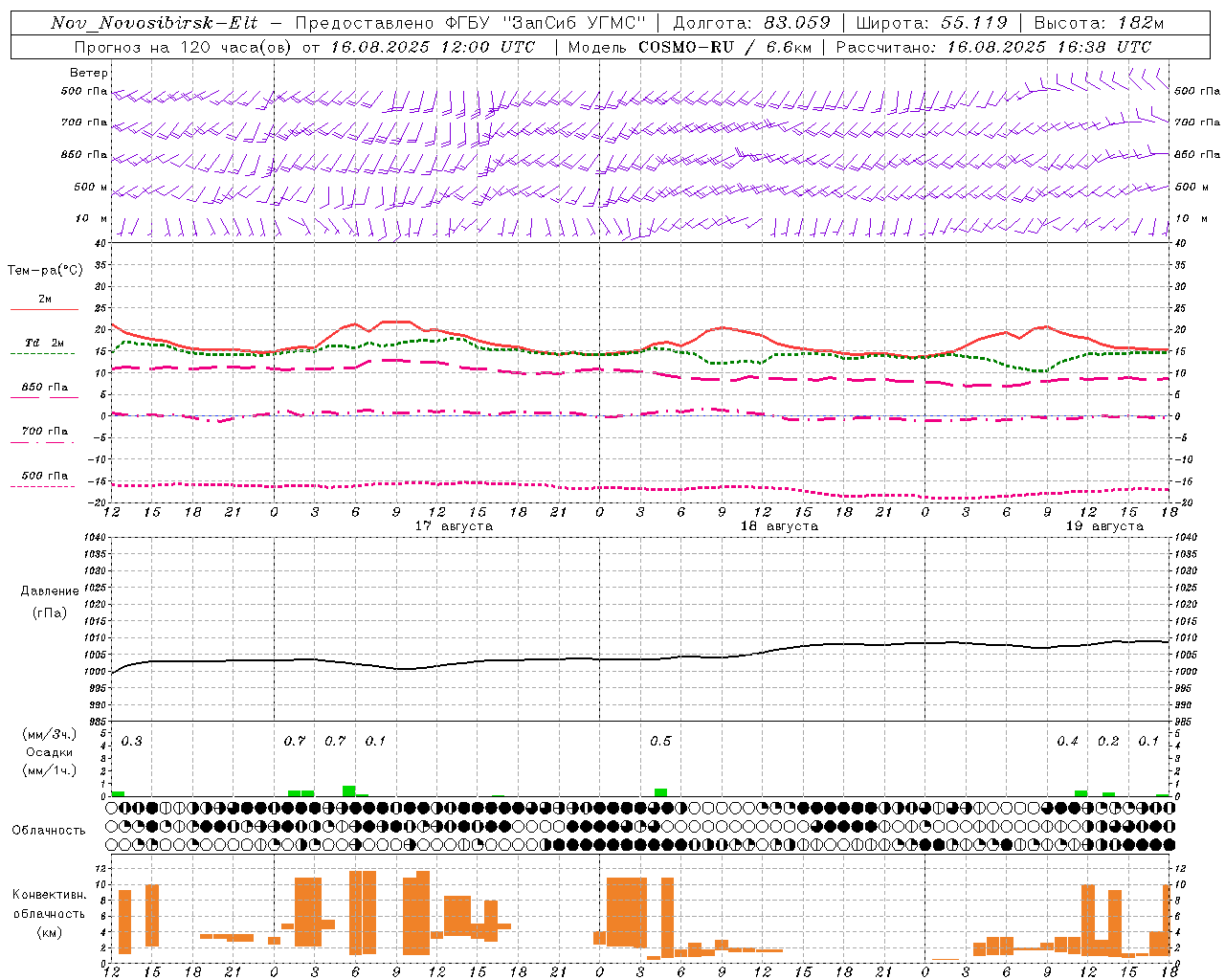Click the station title Nov_Novosibirsk-Elt
Screen dimensions: 1225x980
(x=154, y=23)
